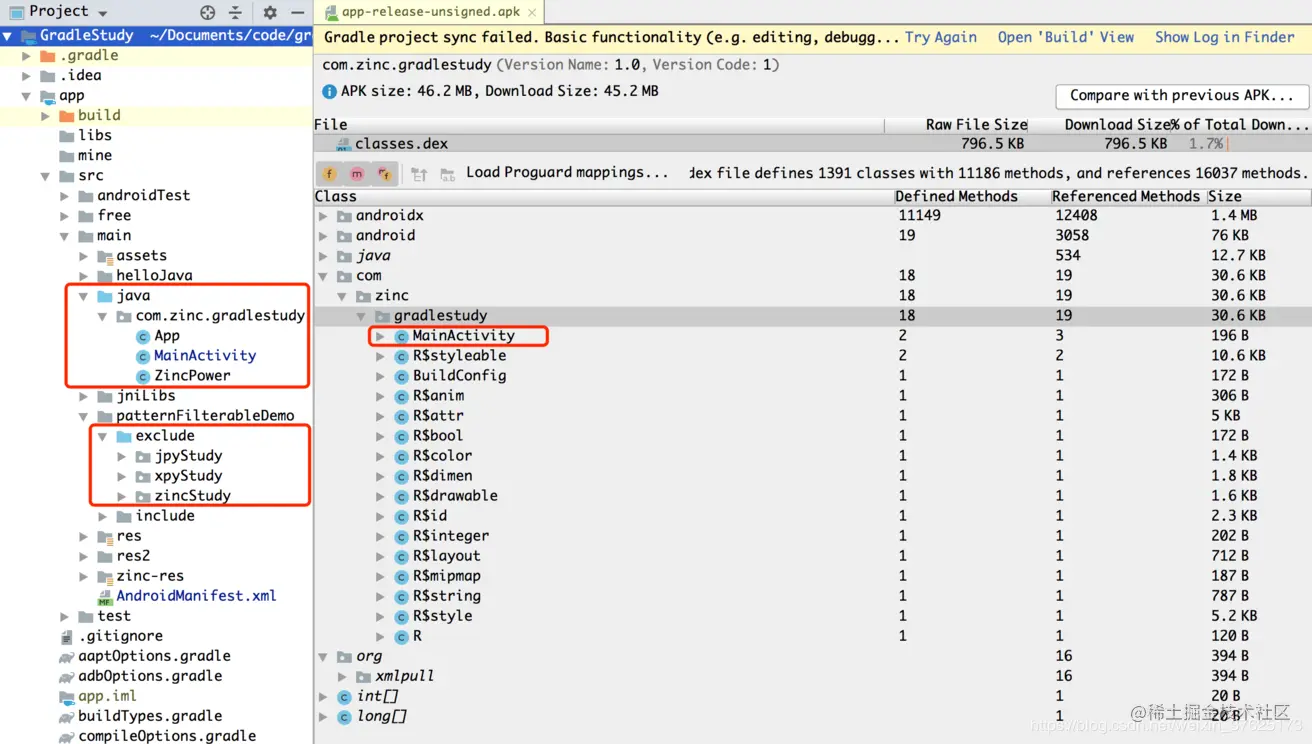Click the buildTypes.gradle file icon

pos(66,716)
